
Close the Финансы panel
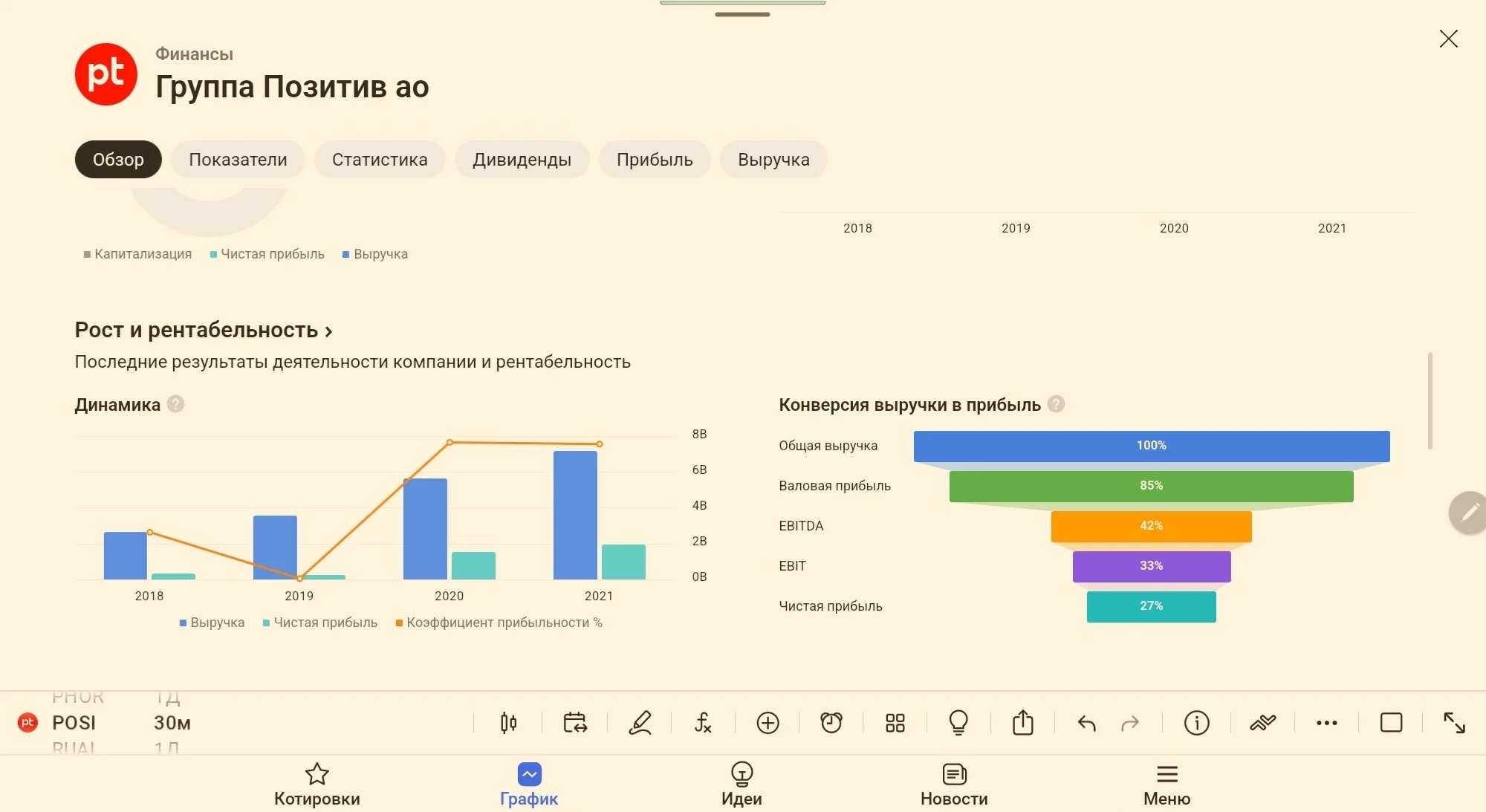(1449, 39)
